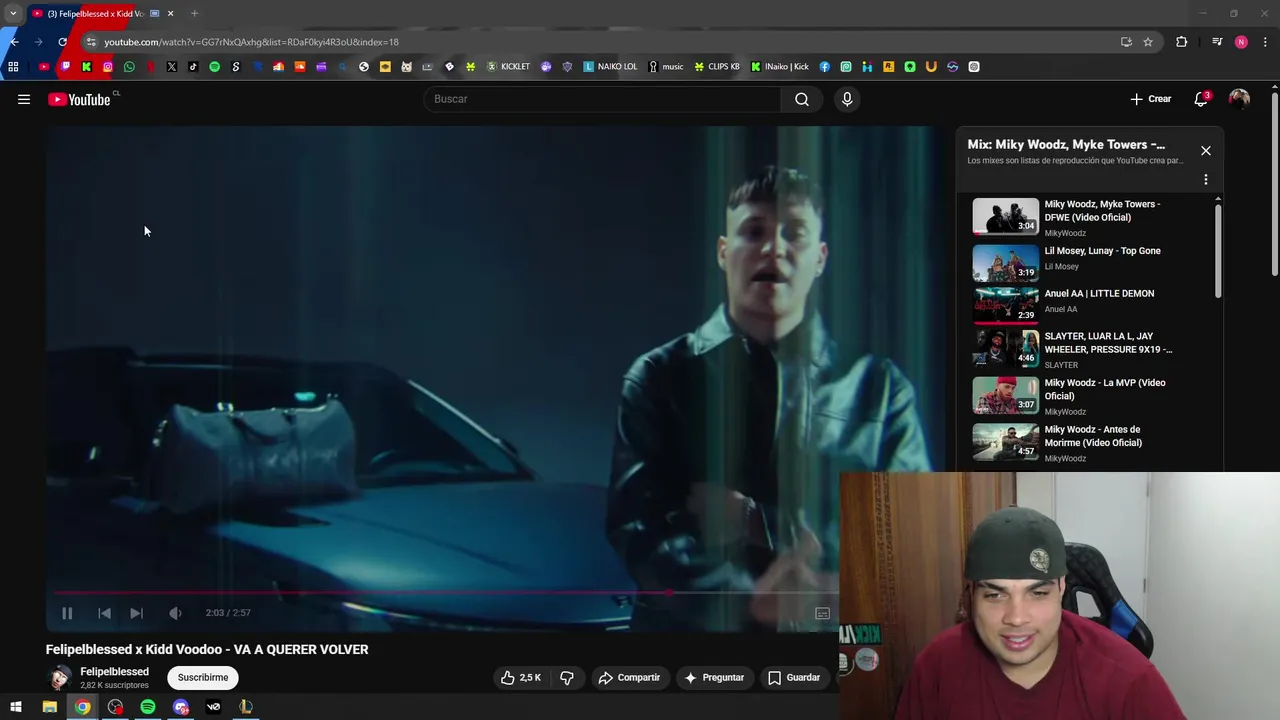
Task: Open the install or cast icon in the address bar
Action: (1126, 42)
